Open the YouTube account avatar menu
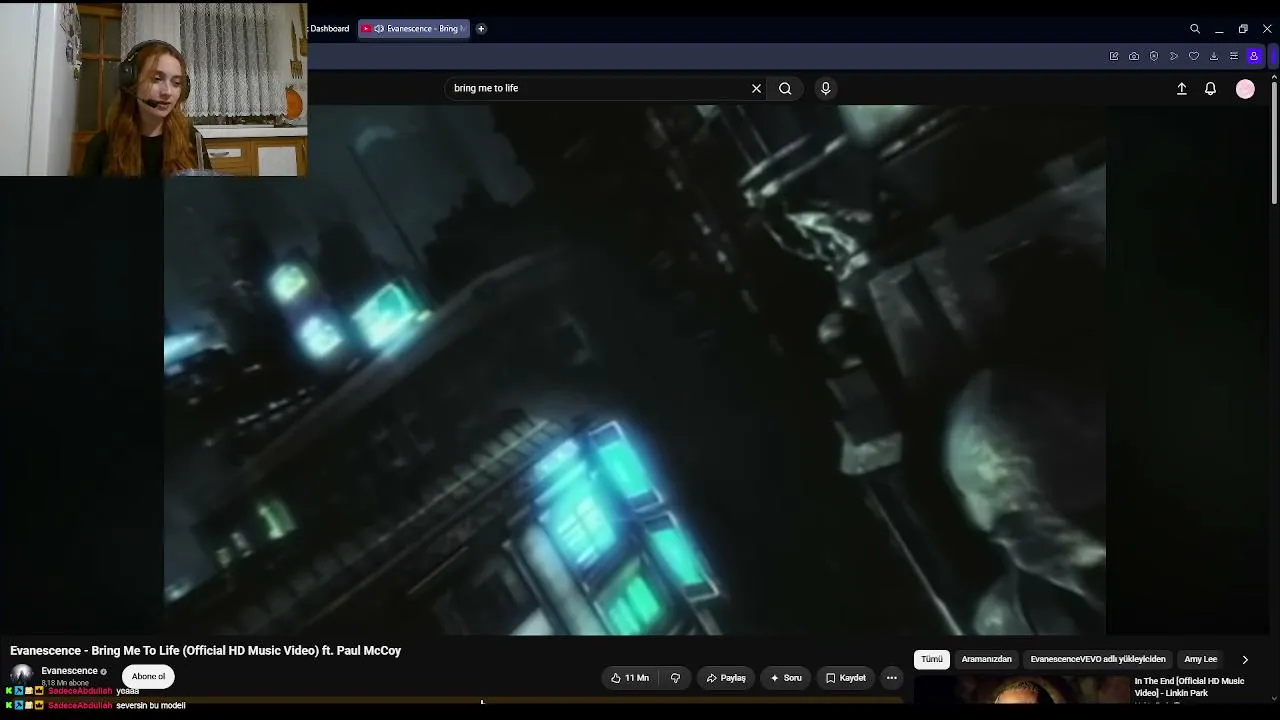The width and height of the screenshot is (1280, 720). pos(1245,89)
